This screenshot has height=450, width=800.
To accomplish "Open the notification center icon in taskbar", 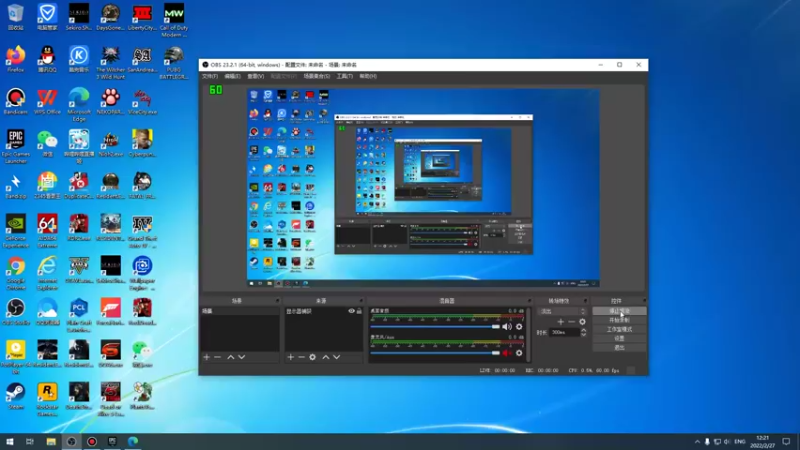I will point(786,441).
